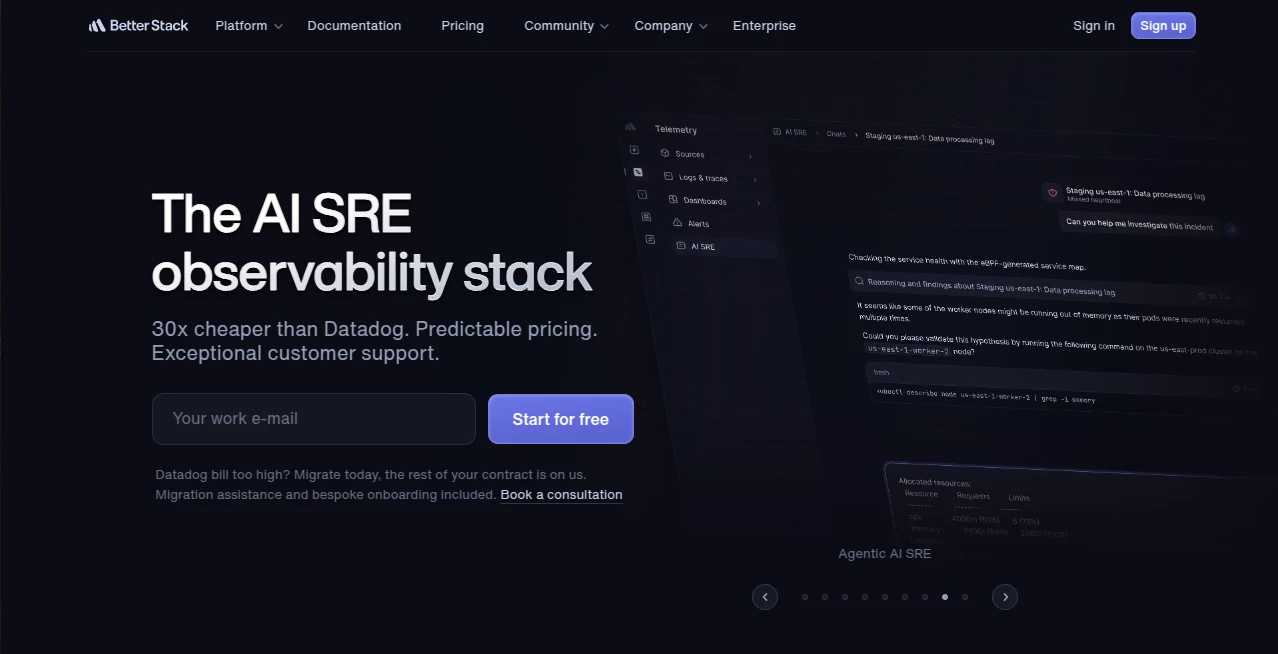
Task: Open the Platform dropdown menu
Action: tap(249, 26)
